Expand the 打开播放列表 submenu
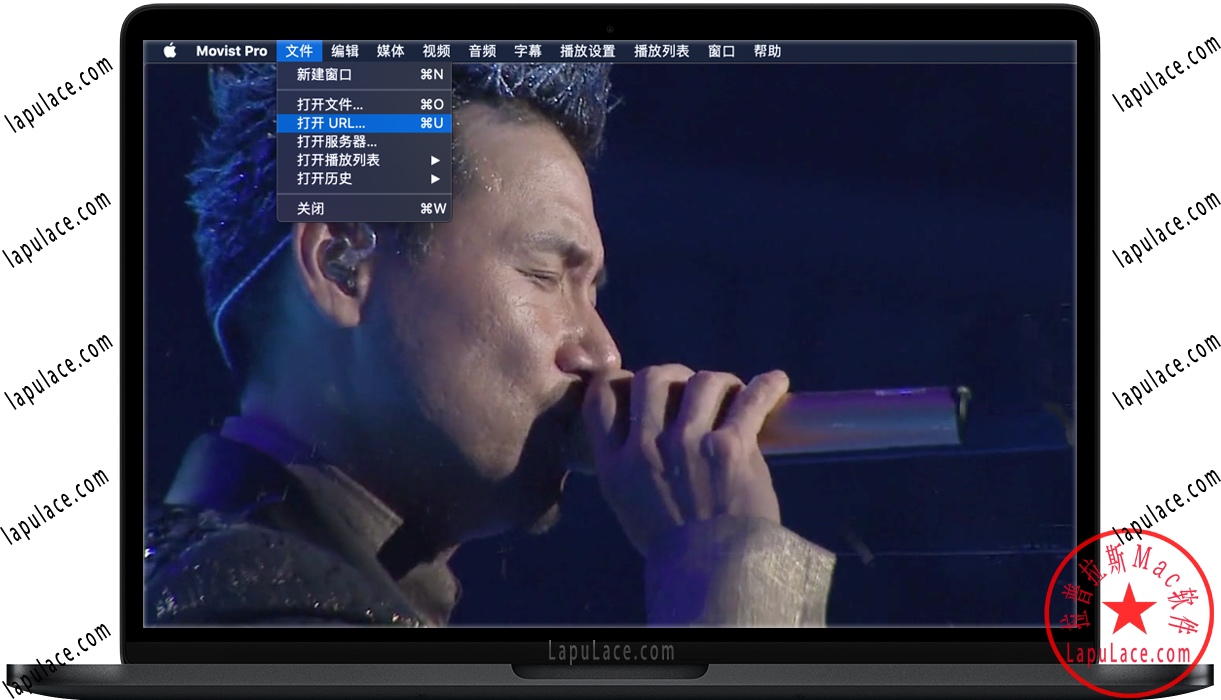Screen dimensions: 1221x700 pyautogui.click(x=364, y=160)
